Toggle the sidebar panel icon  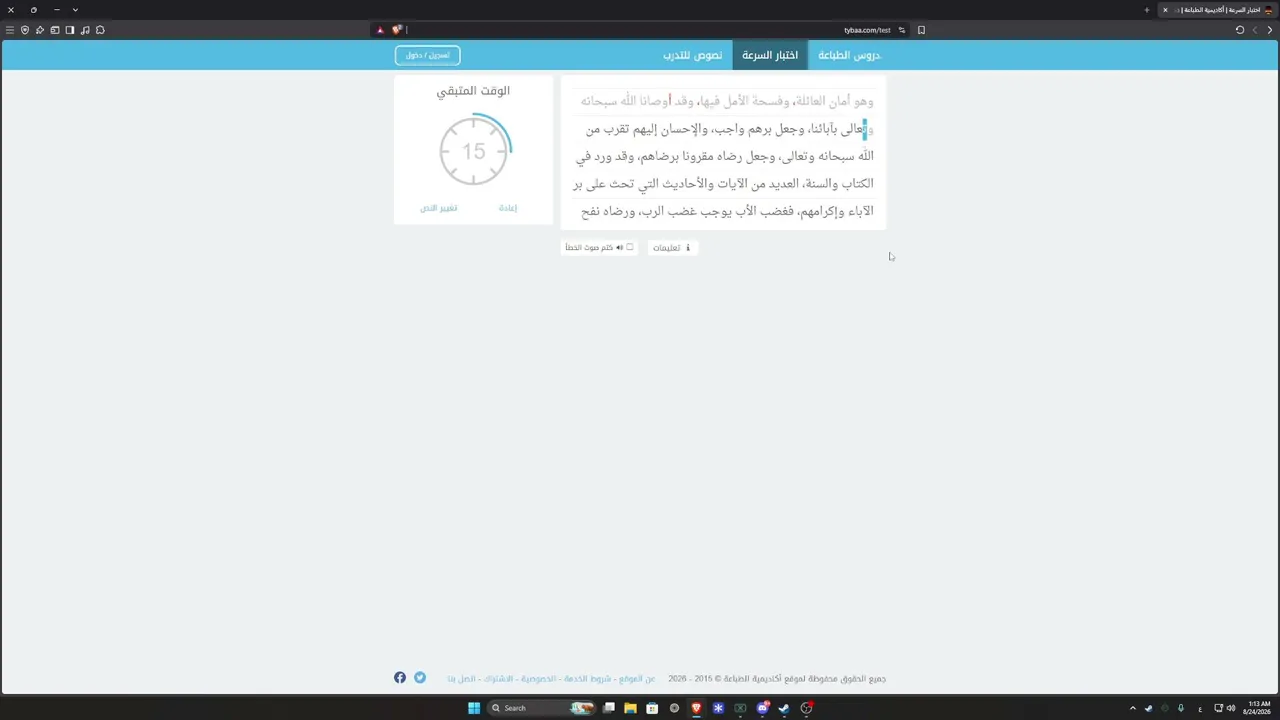tap(70, 30)
